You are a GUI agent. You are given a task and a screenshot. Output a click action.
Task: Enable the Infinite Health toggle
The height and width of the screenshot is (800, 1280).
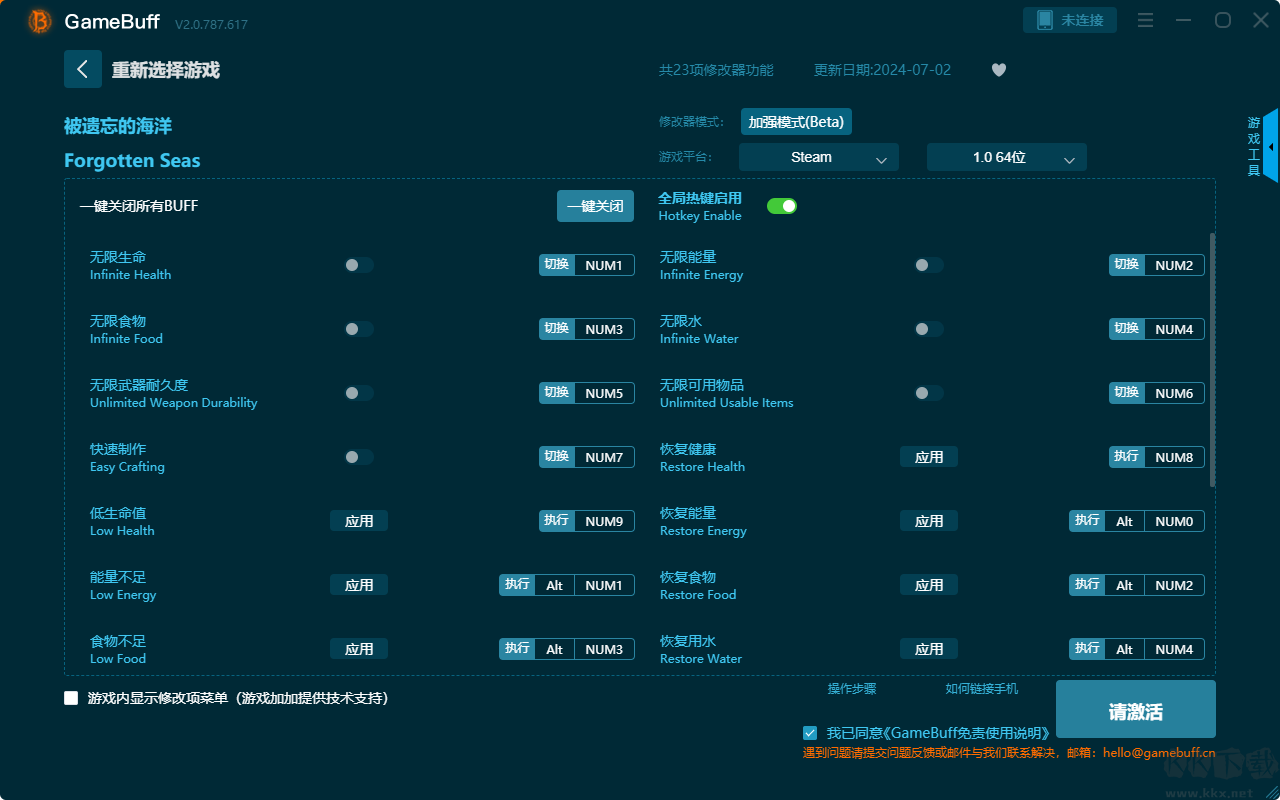(359, 265)
